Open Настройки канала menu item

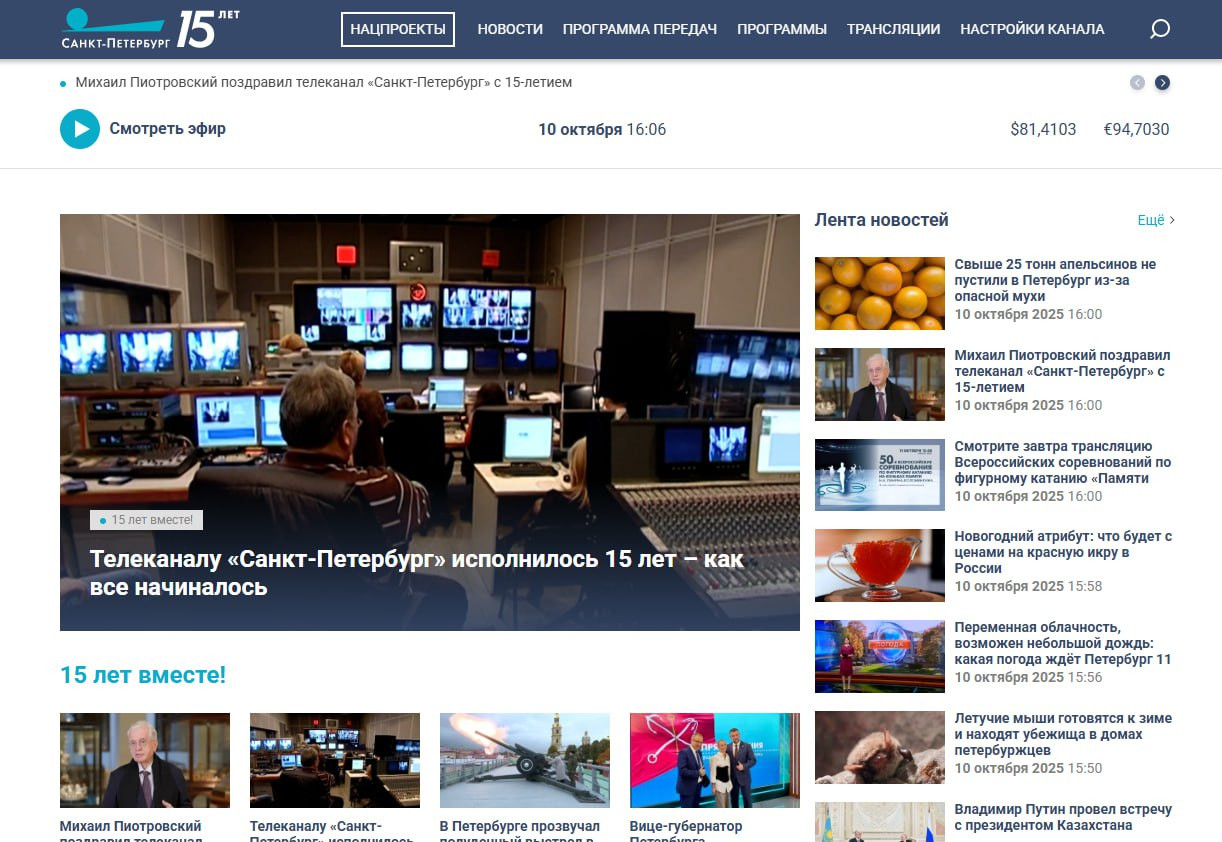pos(1032,30)
